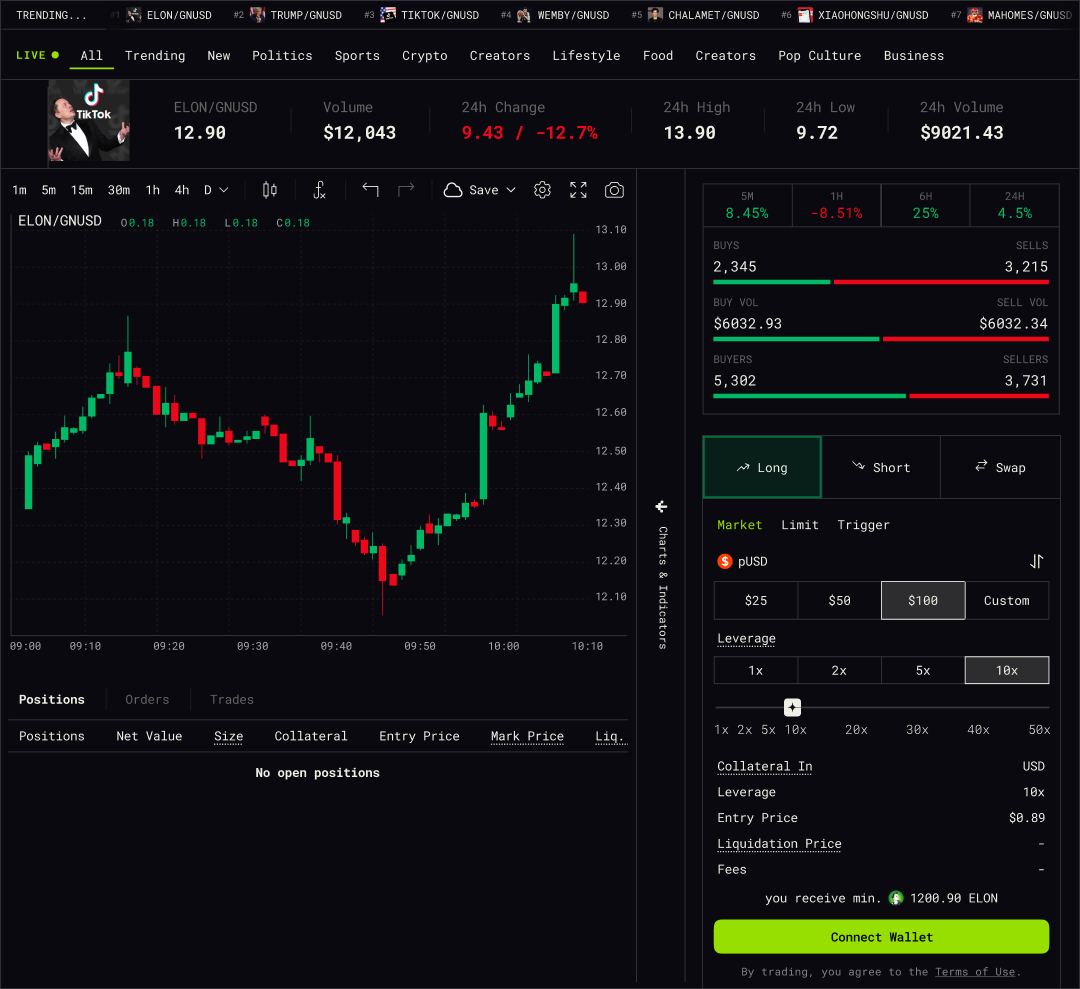1080x989 pixels.
Task: Filter markets by Food category
Action: (x=658, y=56)
